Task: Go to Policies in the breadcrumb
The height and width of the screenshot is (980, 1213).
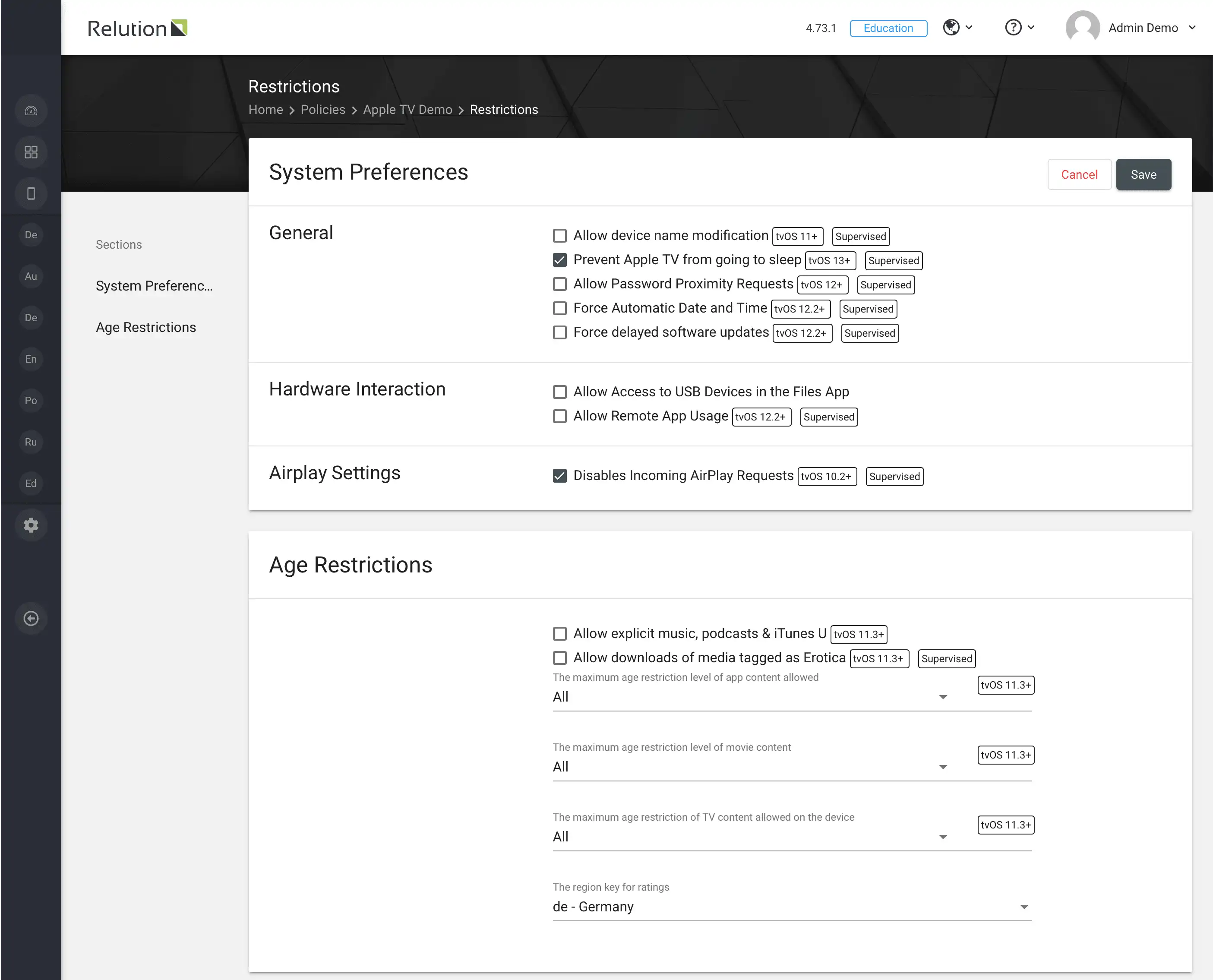Action: 322,110
